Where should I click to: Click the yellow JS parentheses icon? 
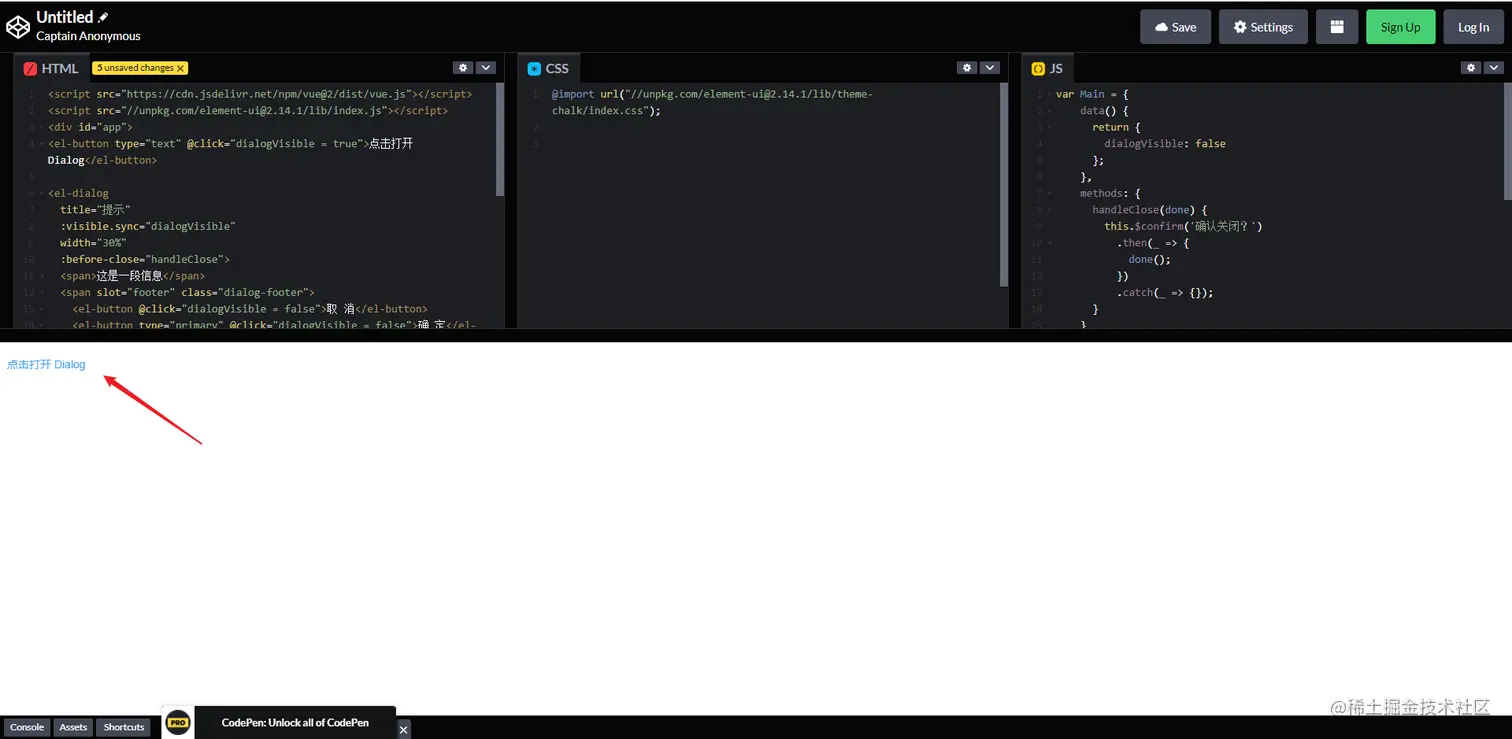[1038, 69]
